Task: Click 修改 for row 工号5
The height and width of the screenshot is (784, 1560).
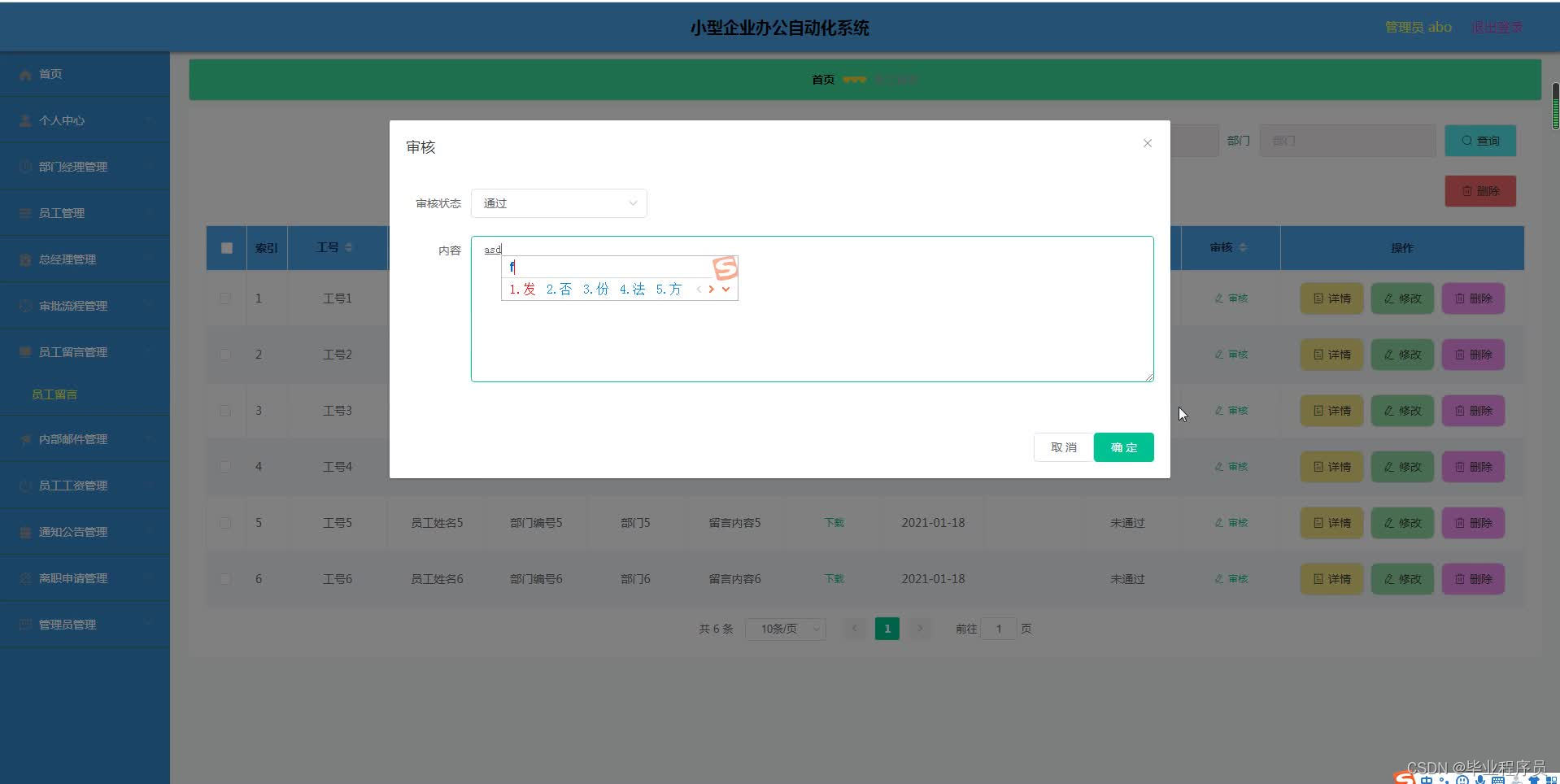Action: [1402, 523]
